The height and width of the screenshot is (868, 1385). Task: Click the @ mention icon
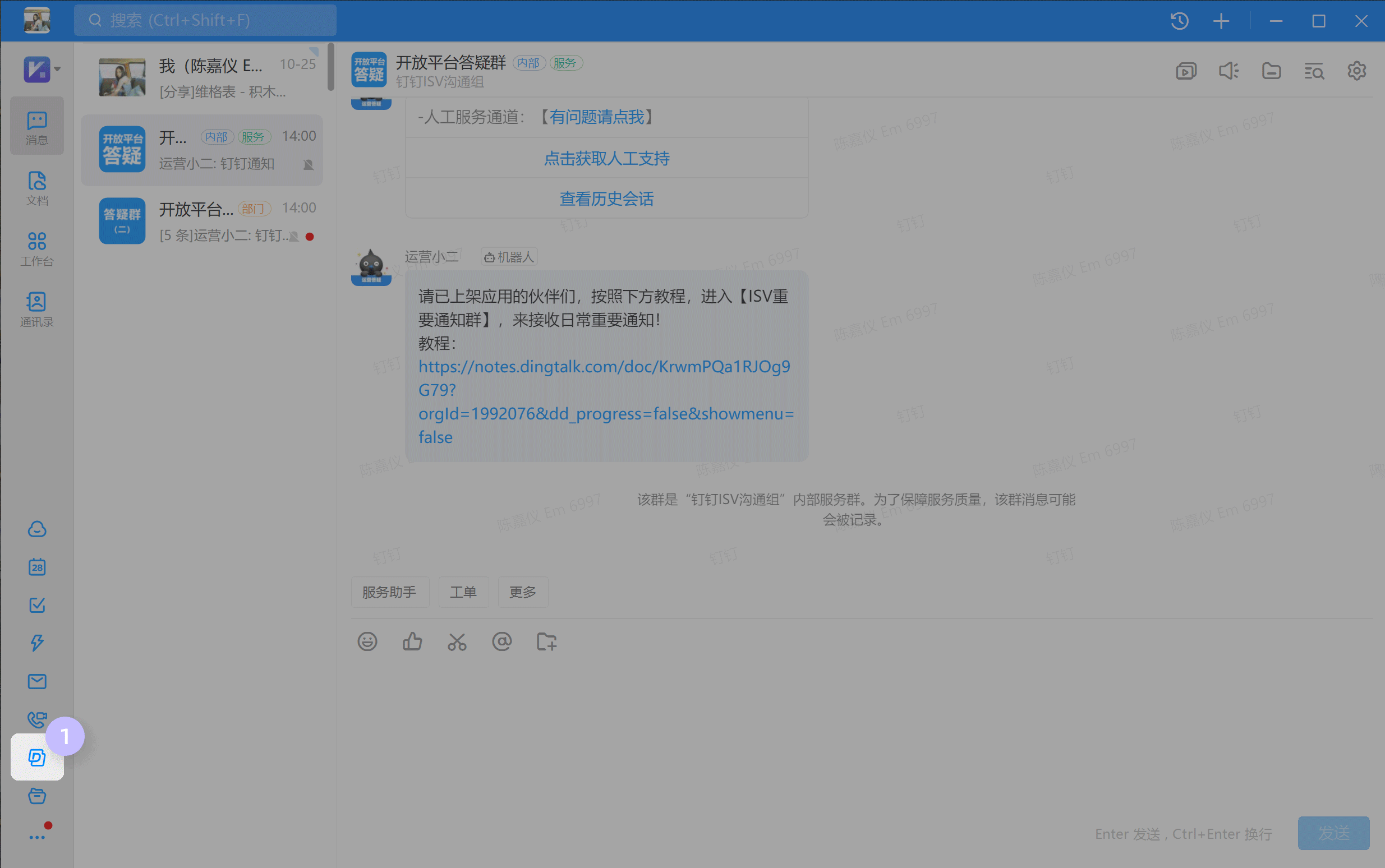tap(502, 641)
